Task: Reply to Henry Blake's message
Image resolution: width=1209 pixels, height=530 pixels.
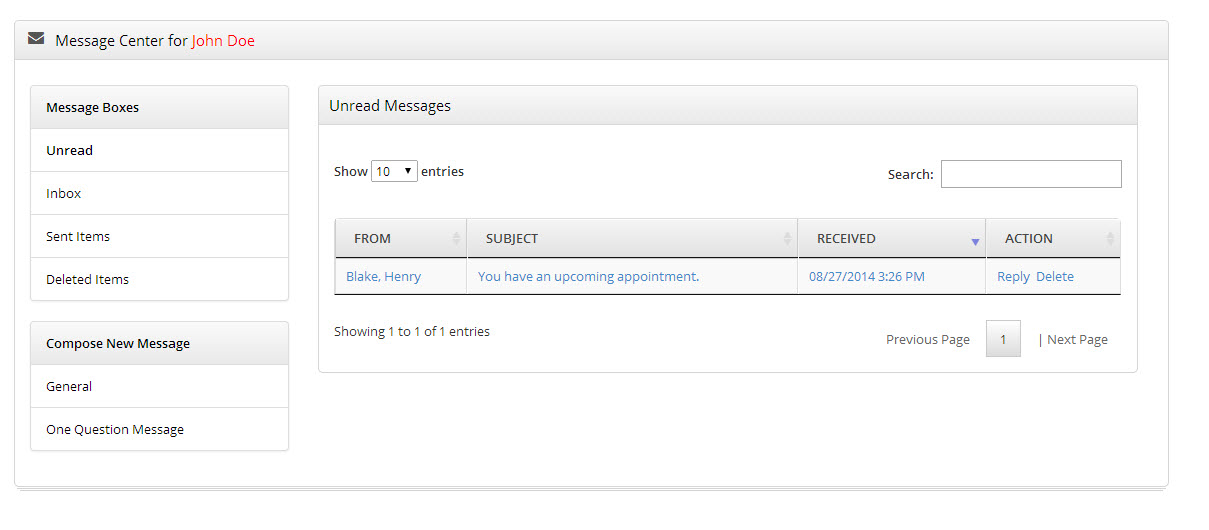Action: 1013,277
